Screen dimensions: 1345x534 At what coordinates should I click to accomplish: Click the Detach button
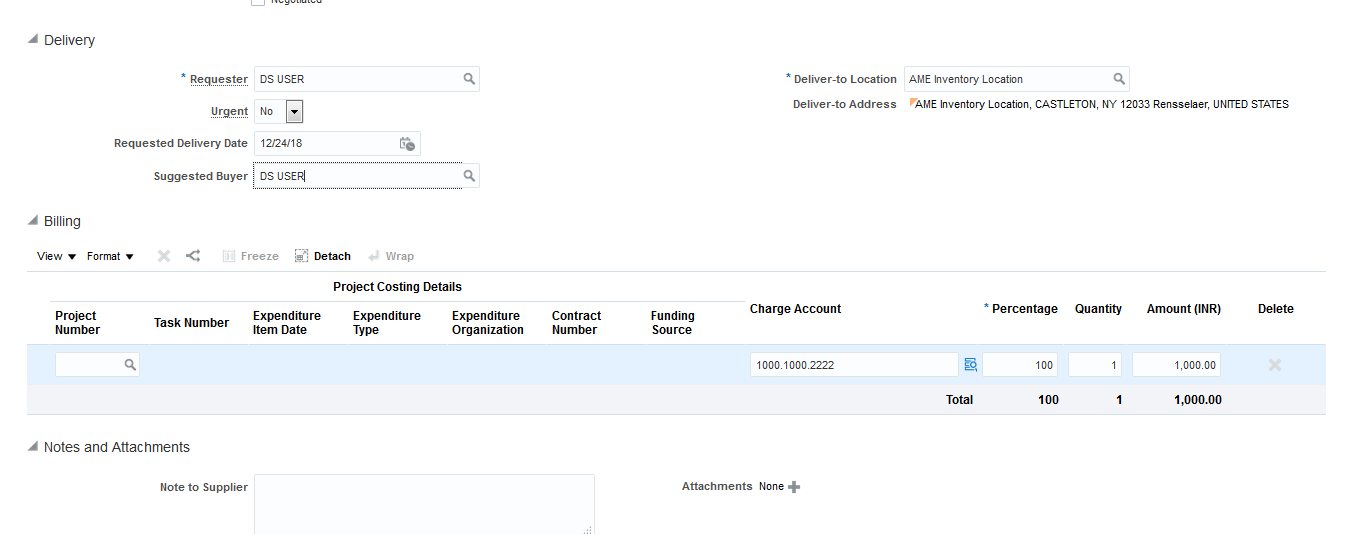pyautogui.click(x=323, y=256)
